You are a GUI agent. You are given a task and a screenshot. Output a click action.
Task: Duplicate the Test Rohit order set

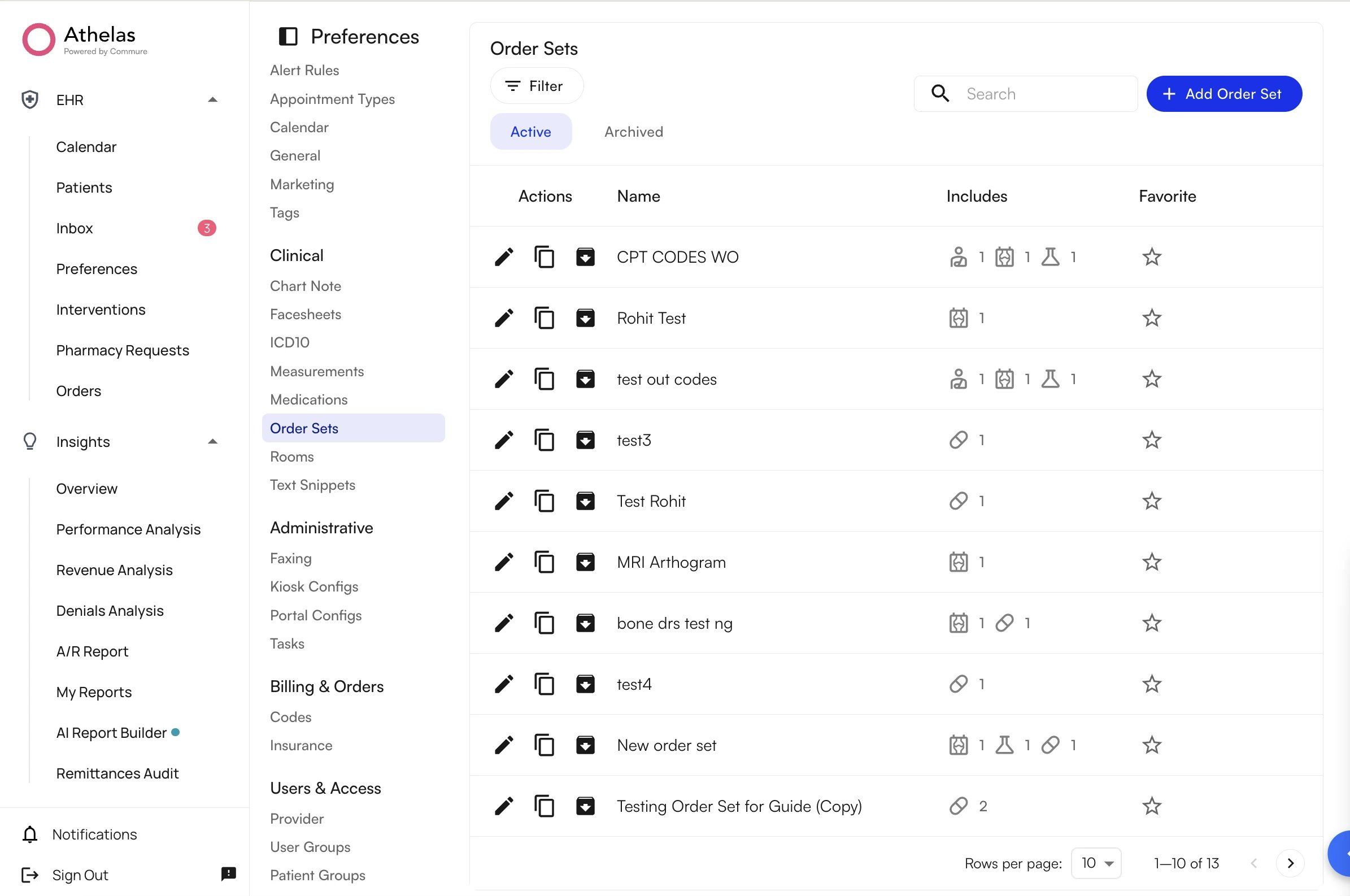(x=544, y=501)
